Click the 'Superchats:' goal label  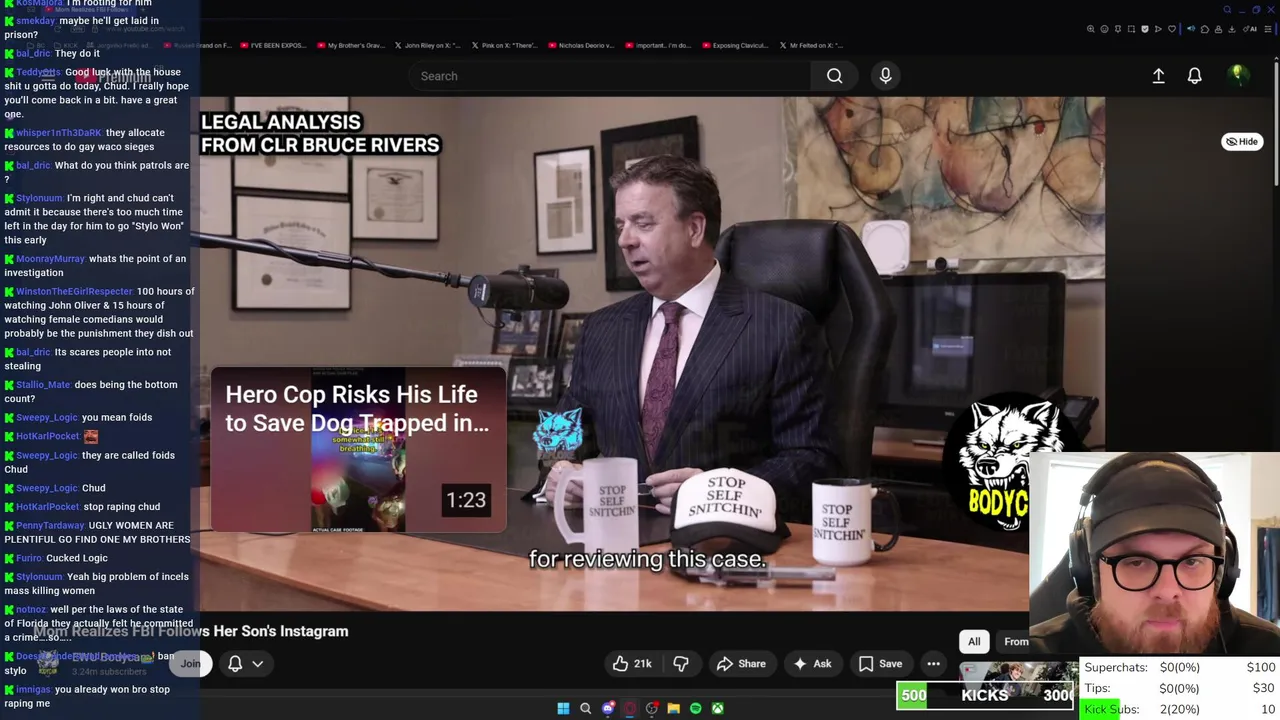[x=1116, y=667]
